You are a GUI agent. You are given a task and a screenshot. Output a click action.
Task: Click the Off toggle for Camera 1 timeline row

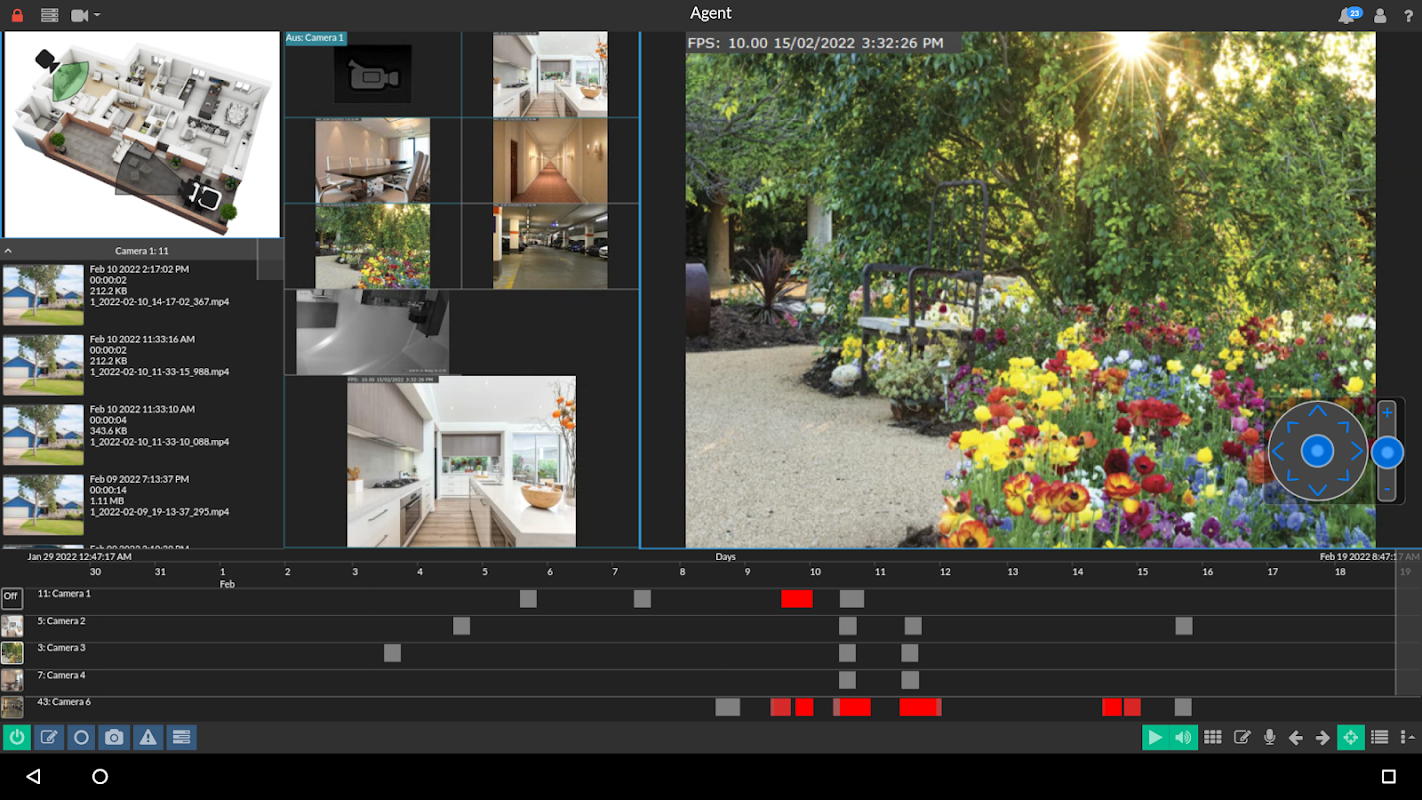(x=11, y=598)
